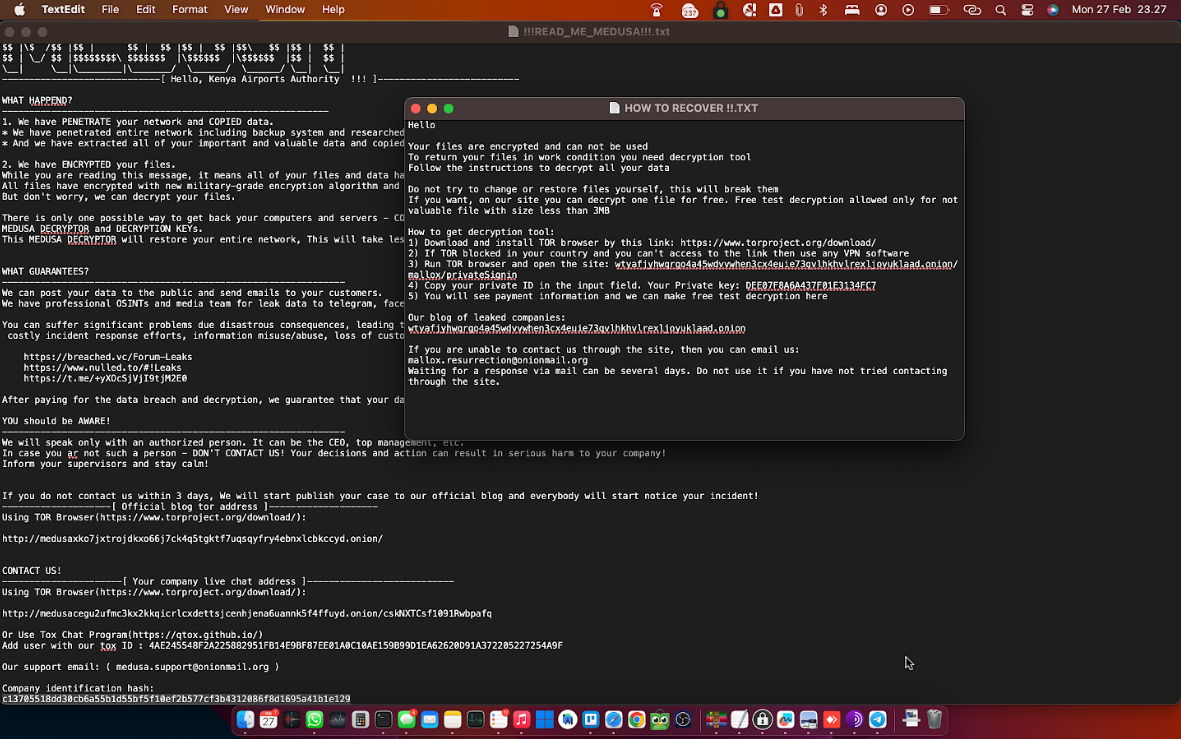Open the green owl app in the dock
Screen dimensions: 1181x739
660,720
